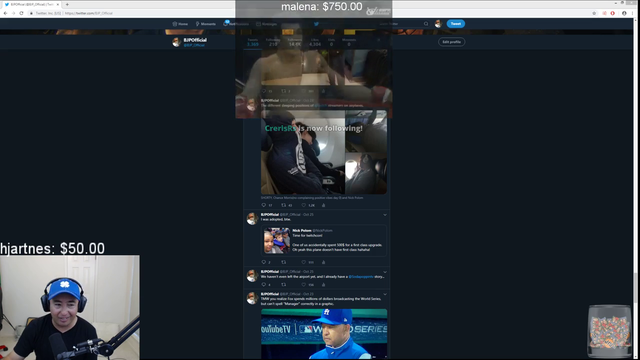View analytics of sleeping positions tweet

323,205
